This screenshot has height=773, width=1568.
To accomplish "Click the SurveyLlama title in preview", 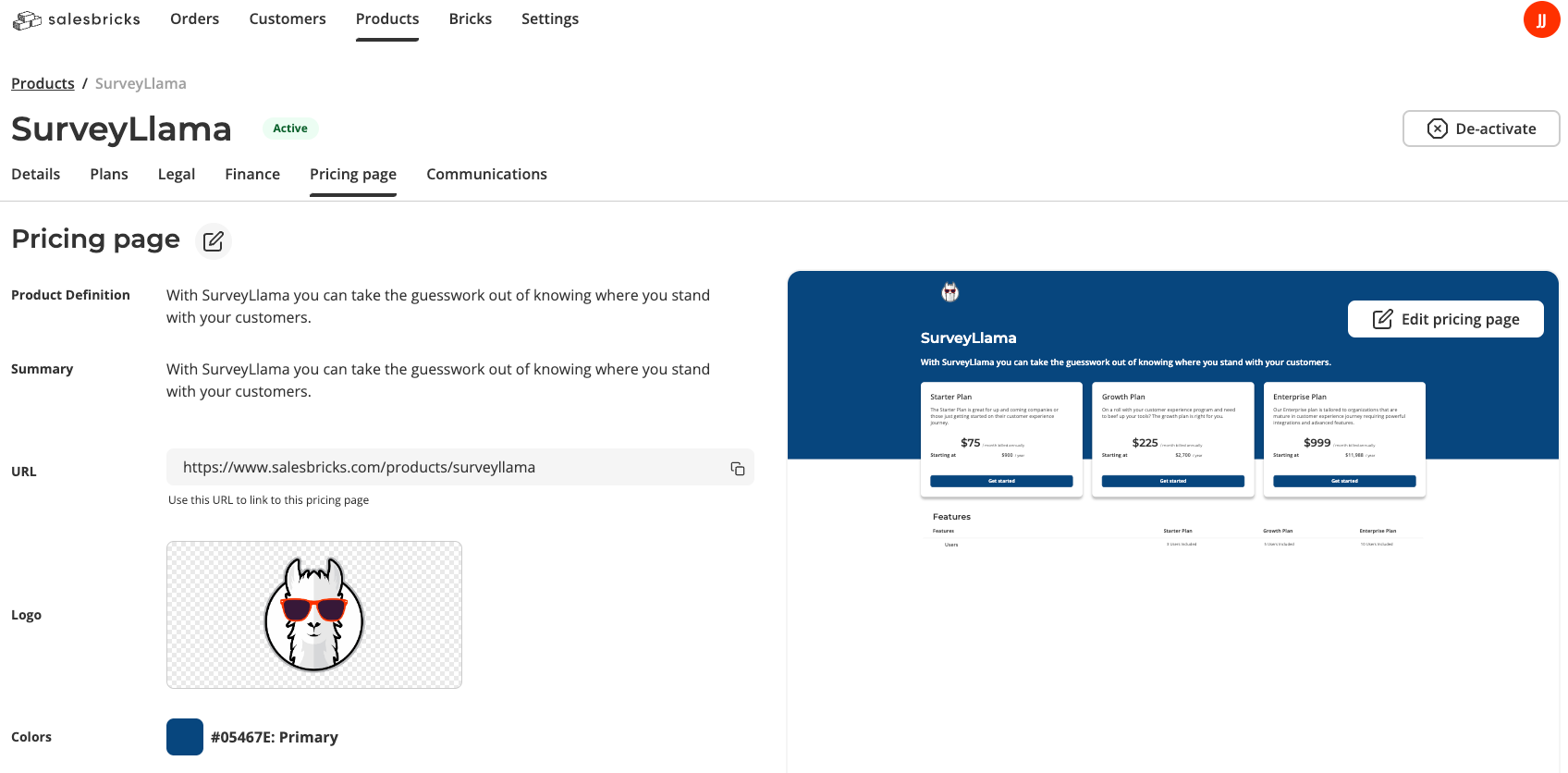I will [968, 338].
